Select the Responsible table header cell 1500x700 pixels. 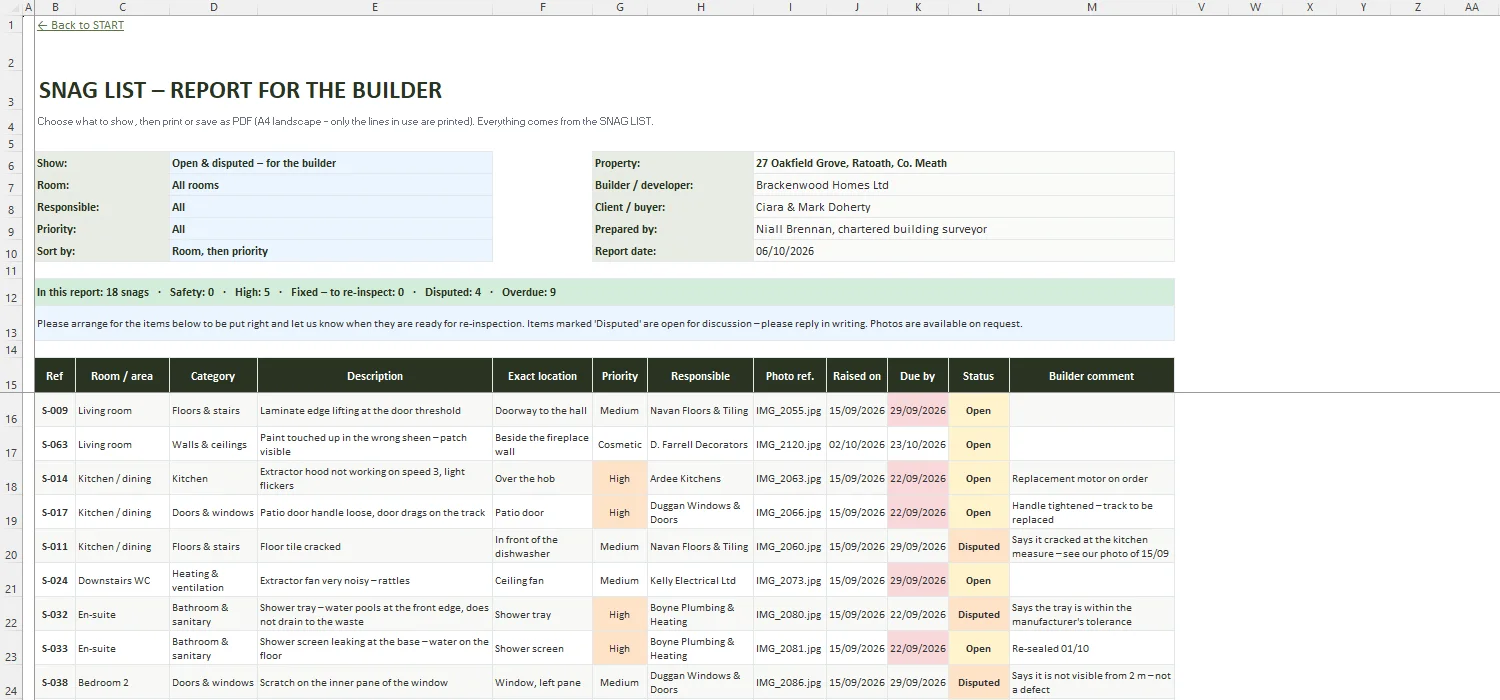point(700,376)
